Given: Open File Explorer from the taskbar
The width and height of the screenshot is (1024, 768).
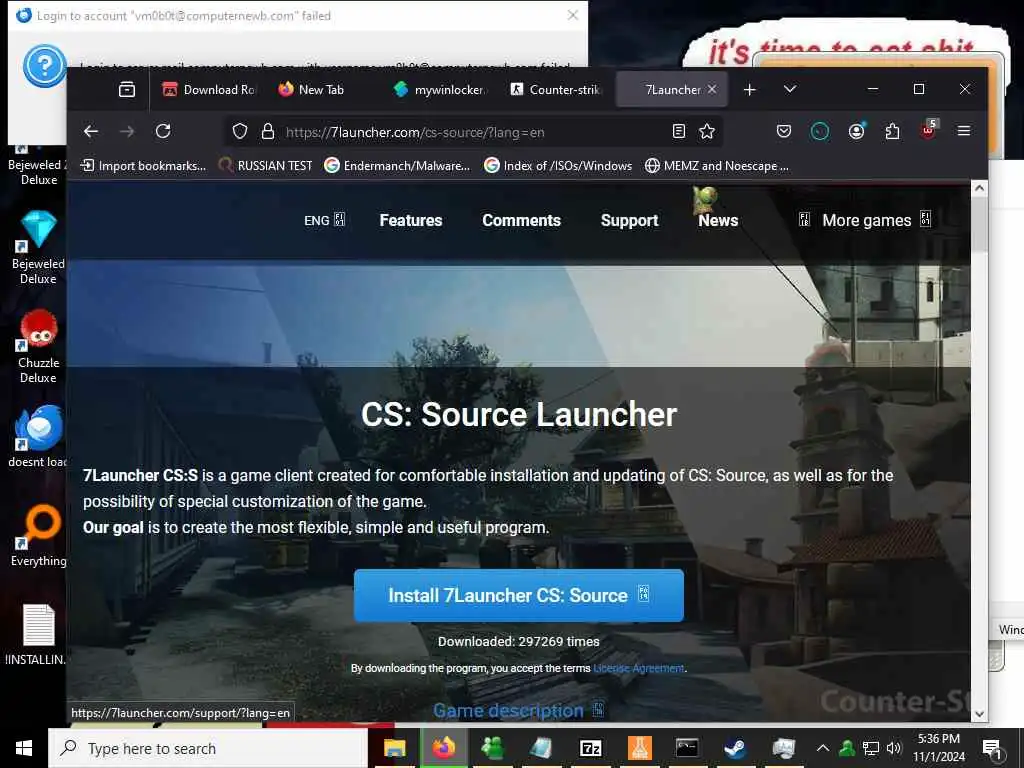Looking at the screenshot, I should [394, 748].
